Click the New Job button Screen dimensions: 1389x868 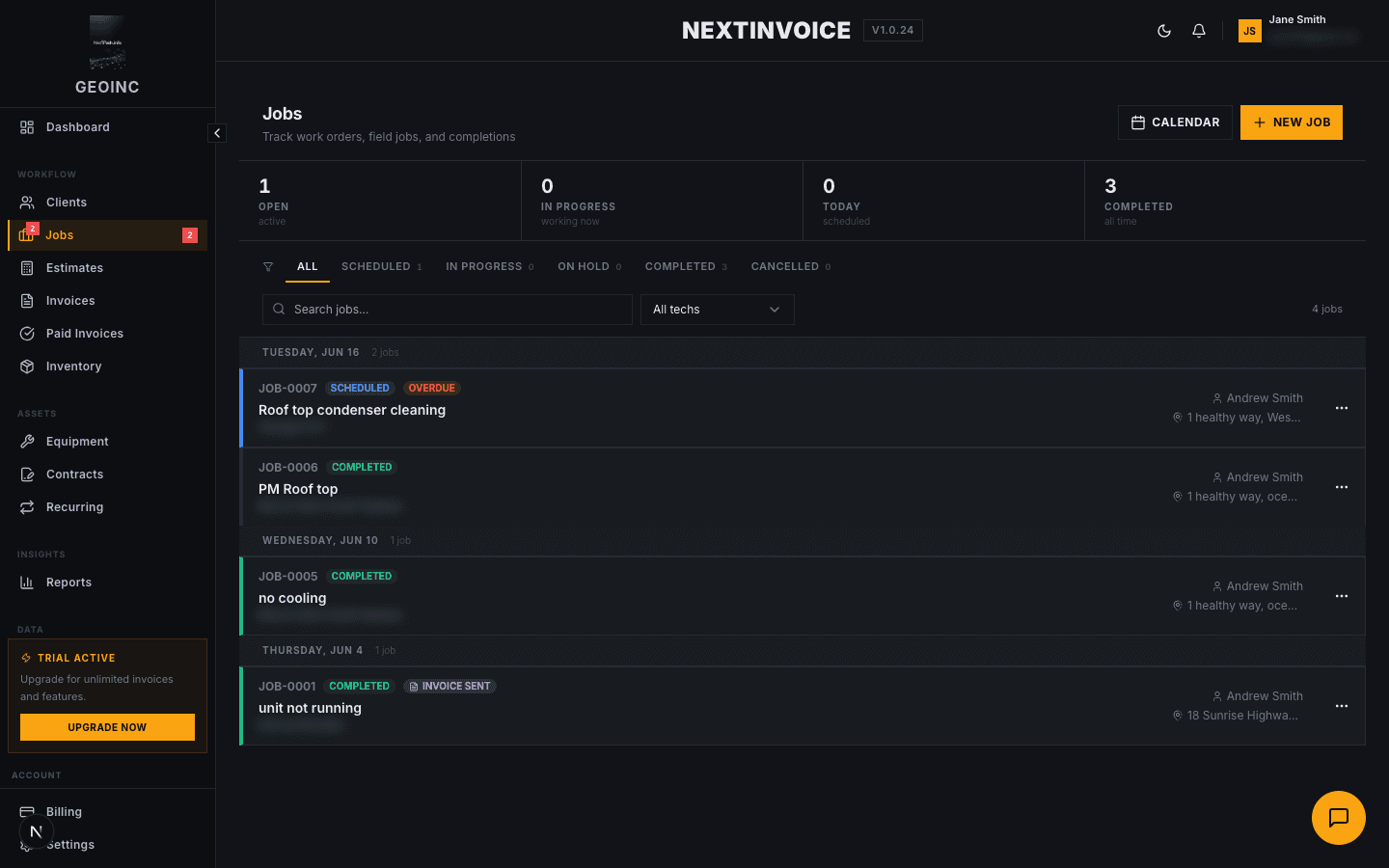pos(1292,122)
